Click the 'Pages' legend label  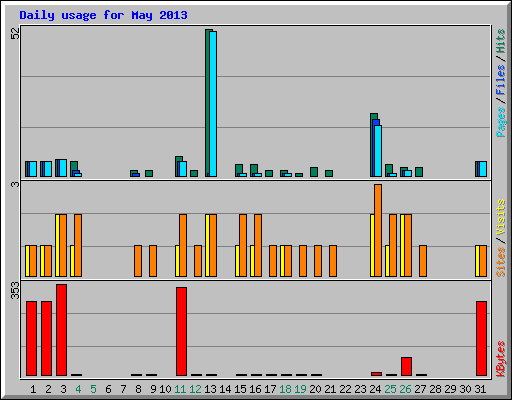tap(500, 122)
